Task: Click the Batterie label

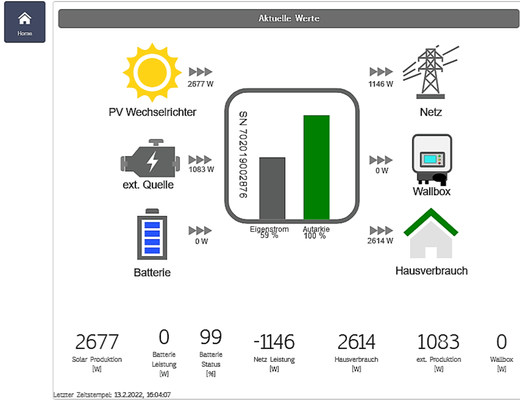Action: (152, 273)
